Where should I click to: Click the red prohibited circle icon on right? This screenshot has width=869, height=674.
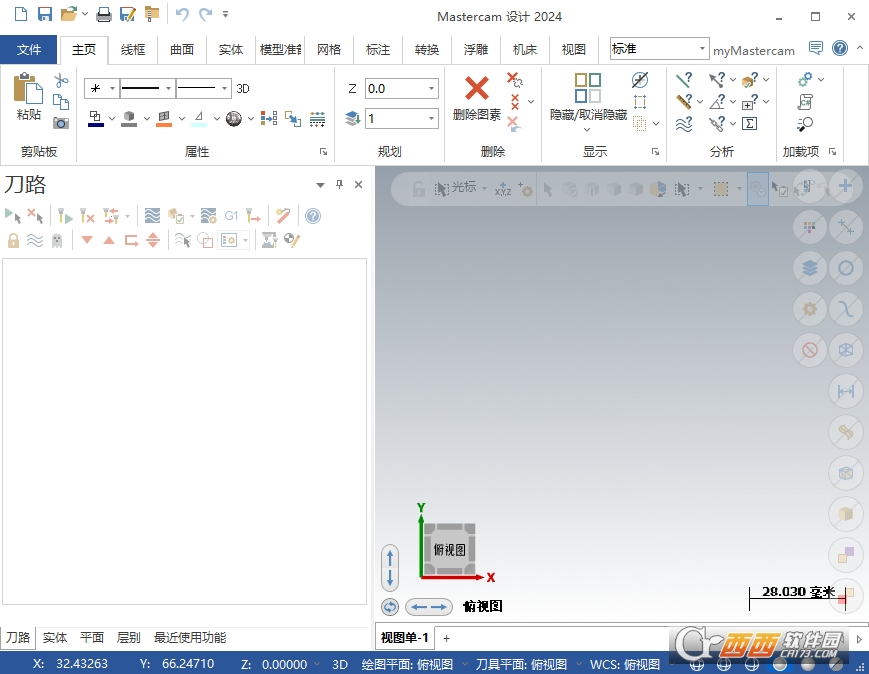point(810,350)
